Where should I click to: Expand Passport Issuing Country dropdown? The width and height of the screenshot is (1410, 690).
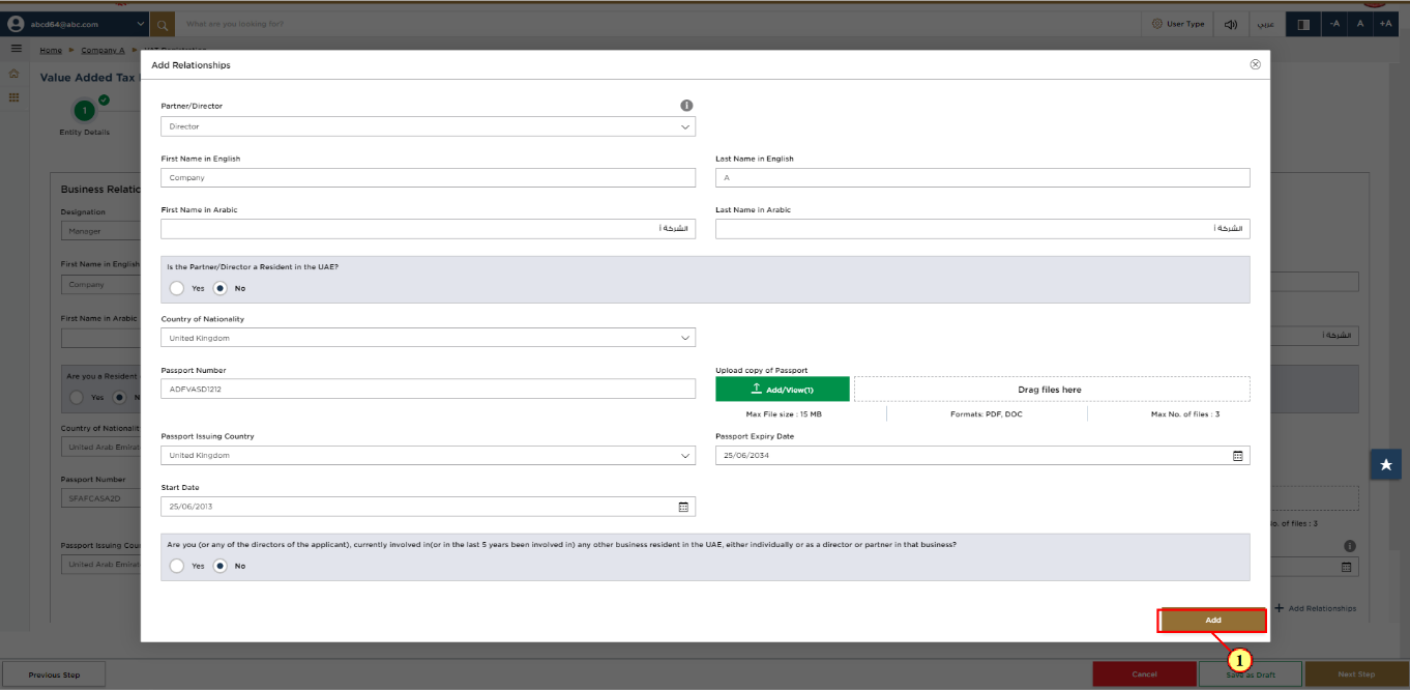[428, 455]
